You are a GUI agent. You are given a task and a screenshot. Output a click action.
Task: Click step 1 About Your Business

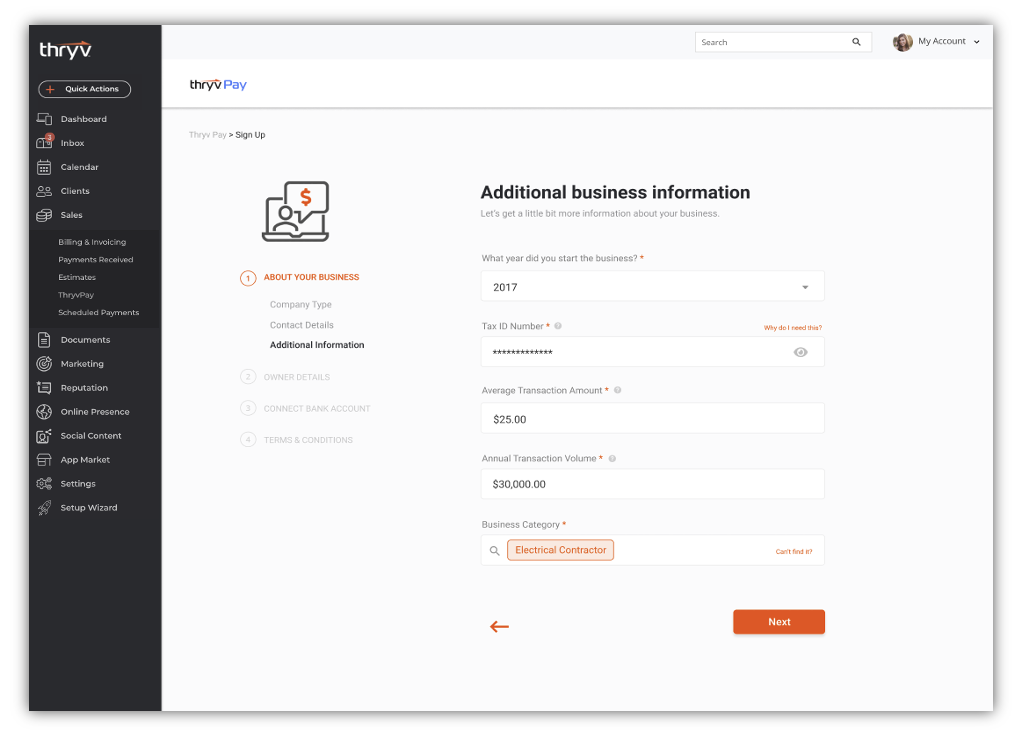pyautogui.click(x=300, y=278)
